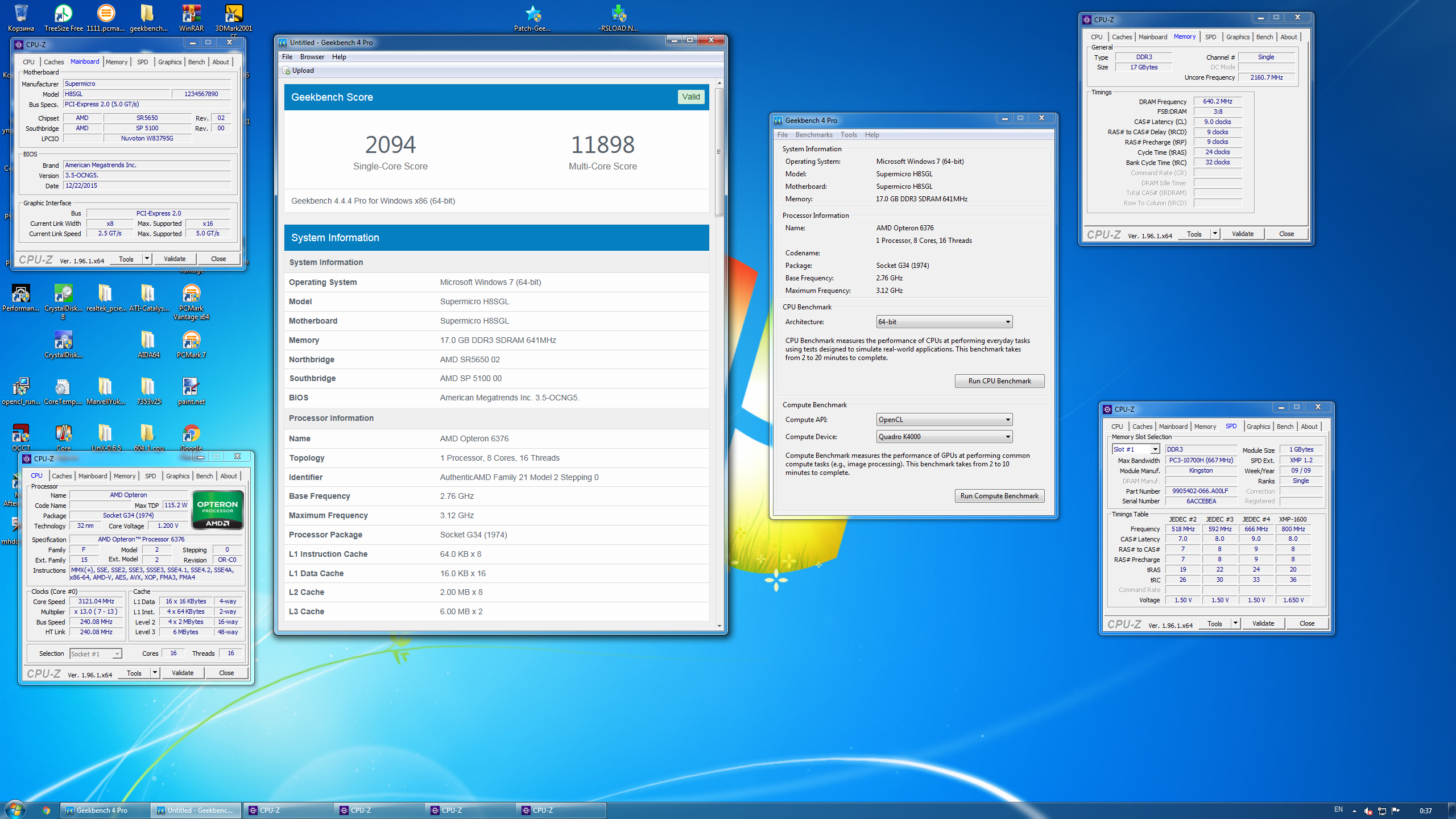Open PCMark 7 desktop icon
The width and height of the screenshot is (1456, 819).
(191, 344)
